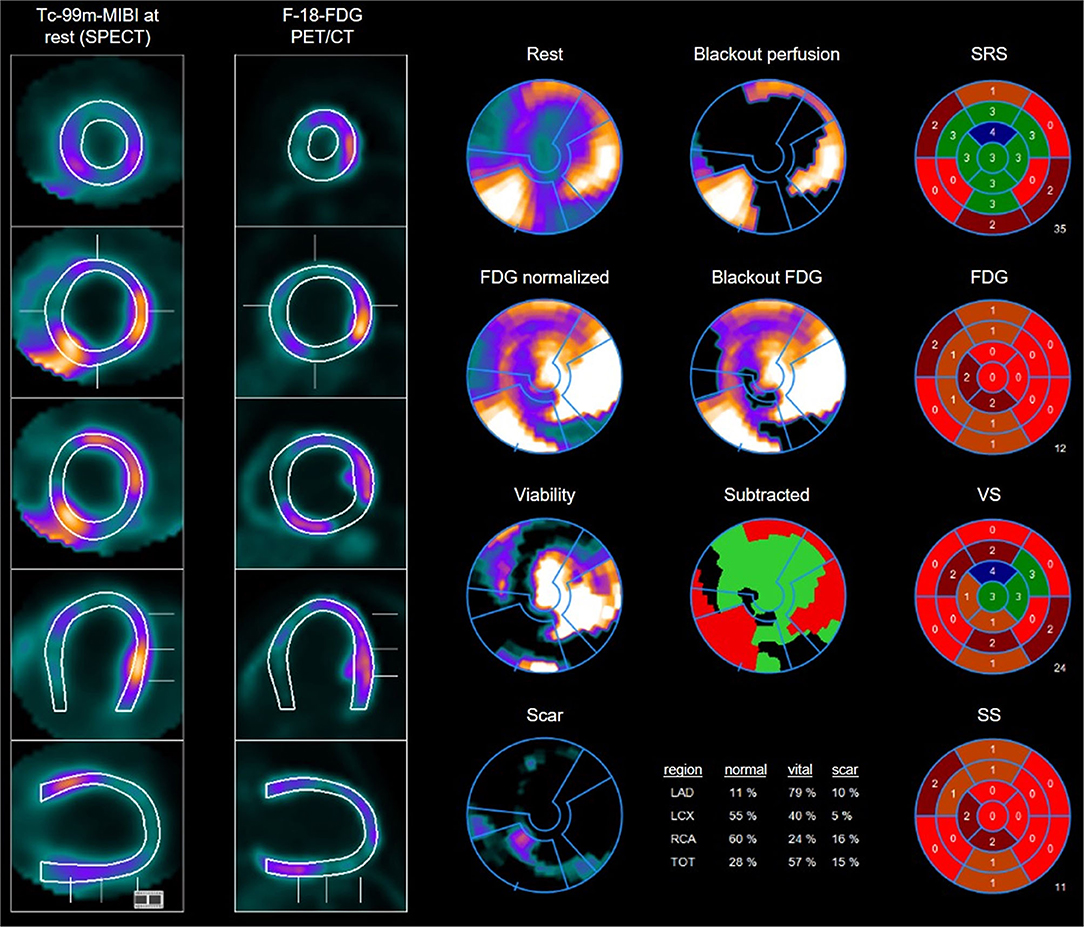1084x927 pixels.
Task: Click the RCA normal value '60 %'
Action: (742, 839)
